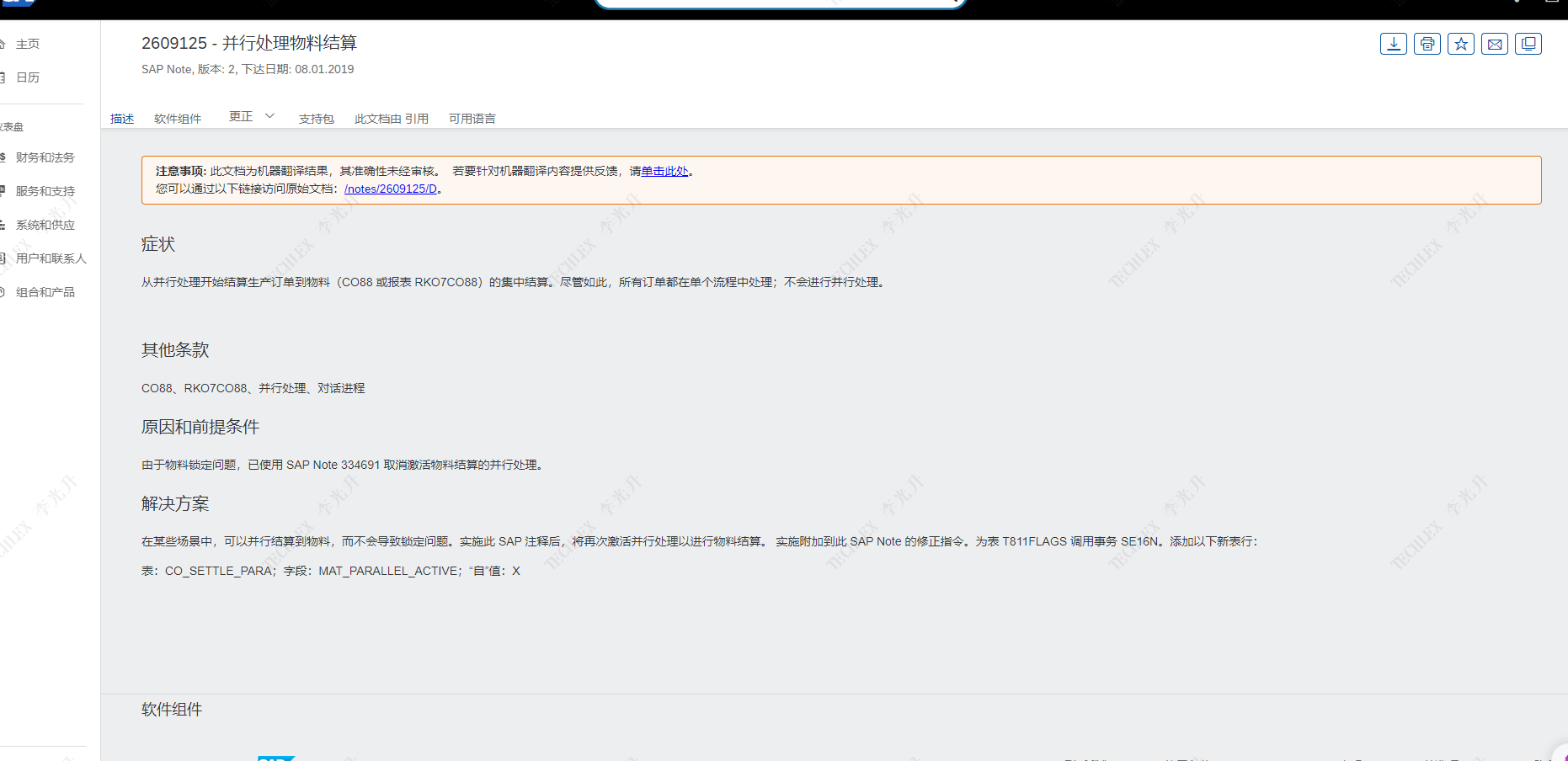Download the SAP note
This screenshot has height=761, width=1568.
[1394, 44]
